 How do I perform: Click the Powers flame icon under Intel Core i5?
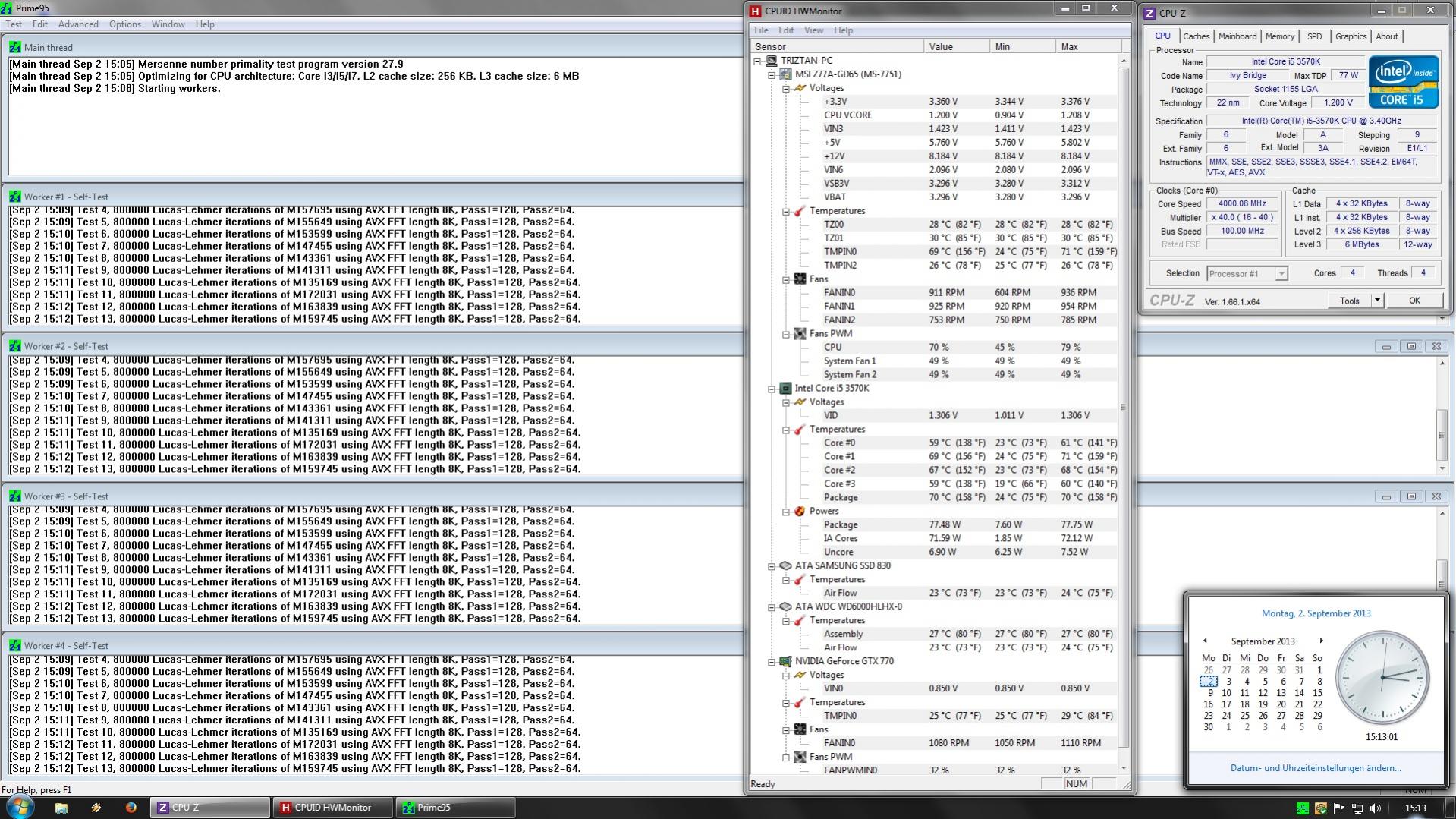(x=800, y=511)
